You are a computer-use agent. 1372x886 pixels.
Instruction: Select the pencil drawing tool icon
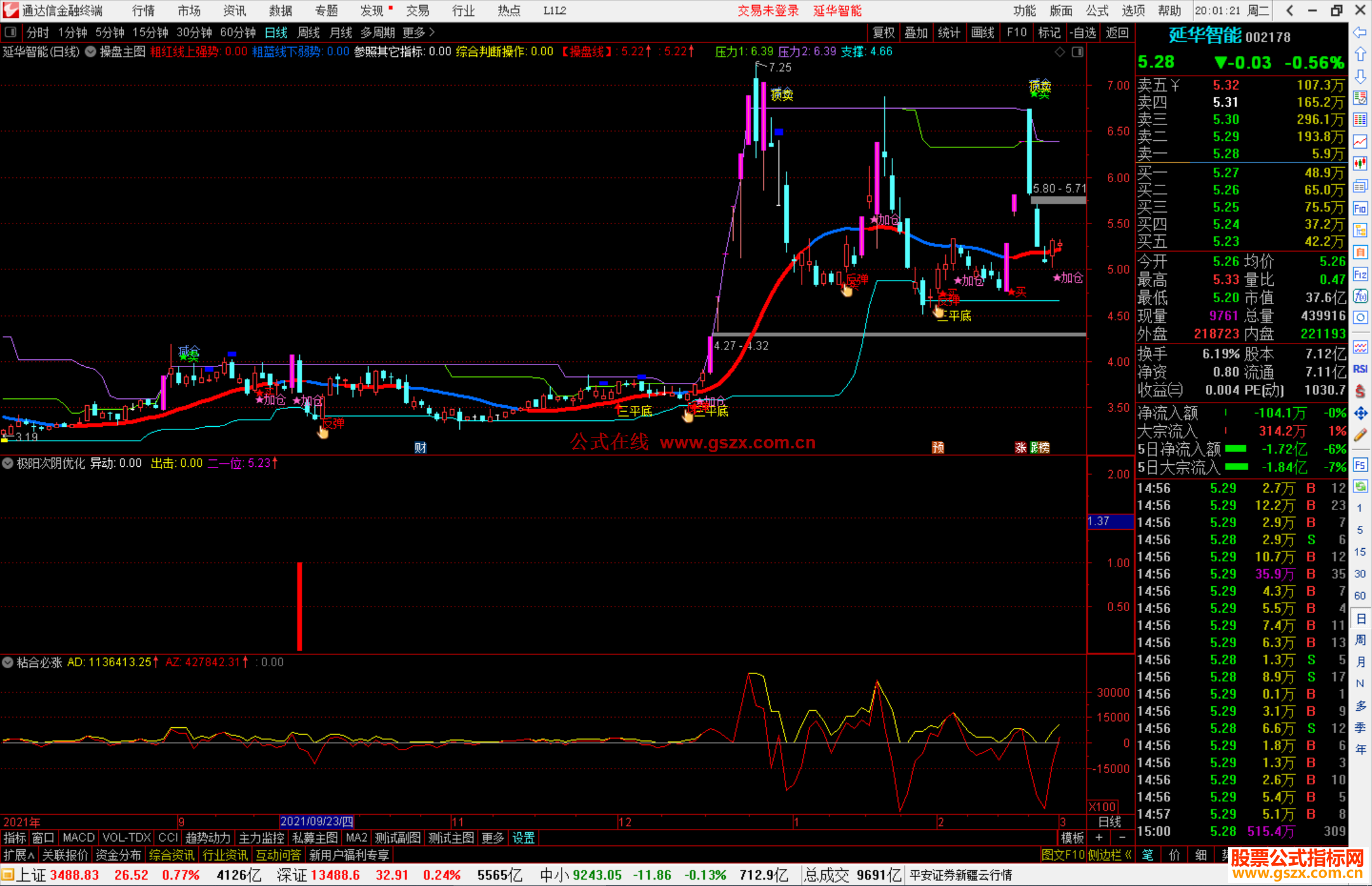pos(1360,435)
